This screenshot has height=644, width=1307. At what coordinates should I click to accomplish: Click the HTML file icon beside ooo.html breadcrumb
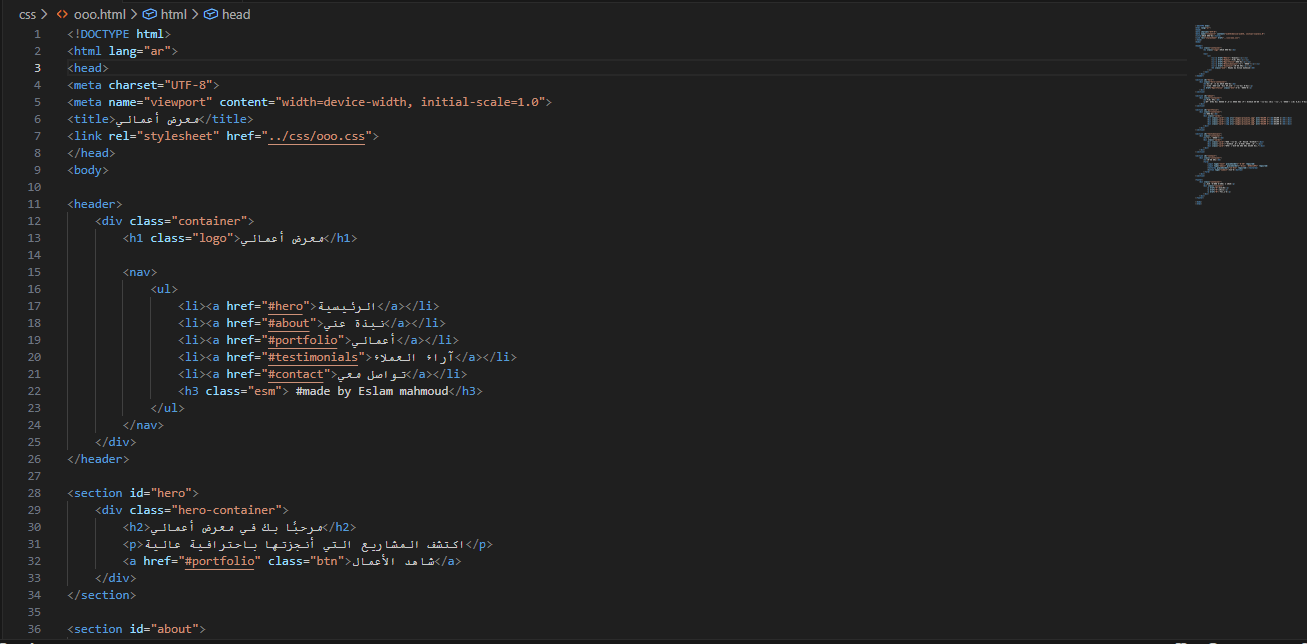pyautogui.click(x=63, y=14)
